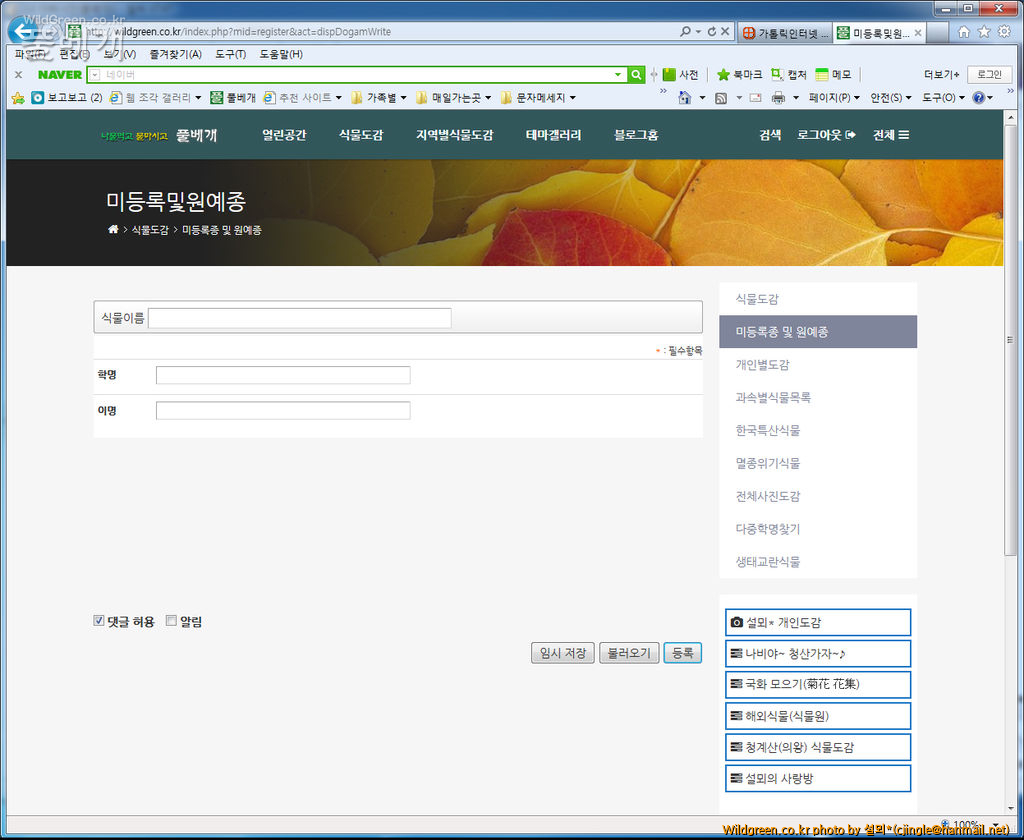Click the browser back arrow button
The width and height of the screenshot is (1024, 840).
pos(24,31)
